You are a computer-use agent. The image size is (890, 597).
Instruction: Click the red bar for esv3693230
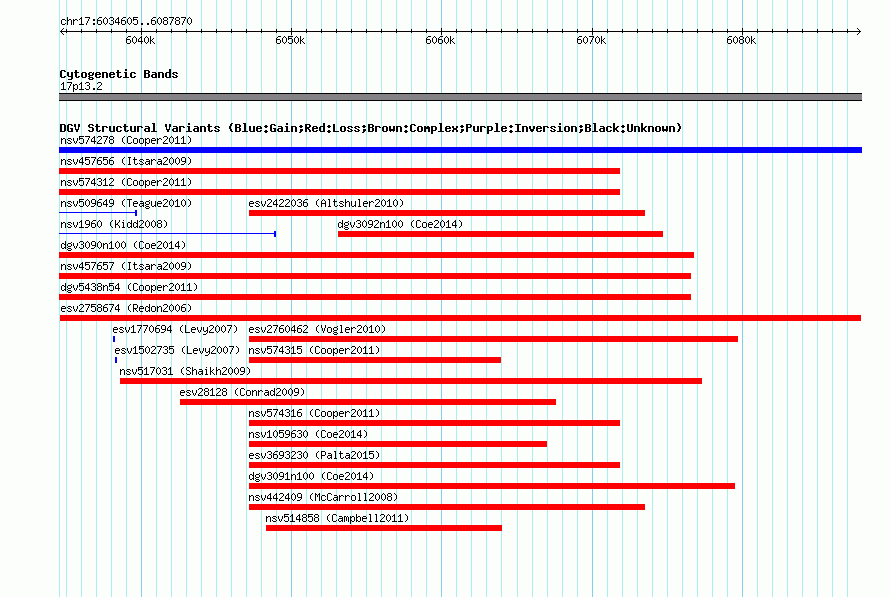pos(434,465)
